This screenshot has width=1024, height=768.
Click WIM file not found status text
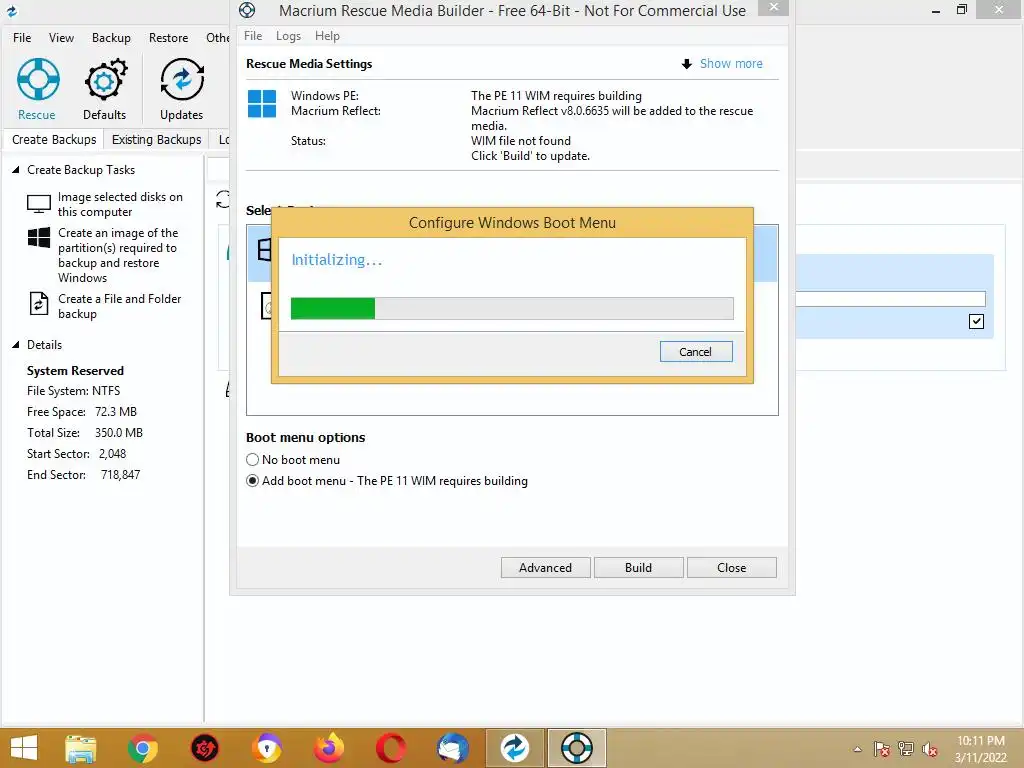click(x=520, y=141)
